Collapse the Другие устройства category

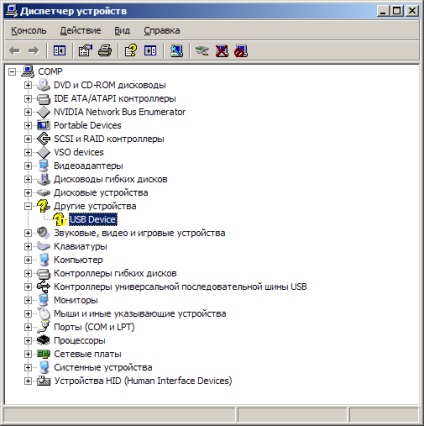tap(28, 206)
